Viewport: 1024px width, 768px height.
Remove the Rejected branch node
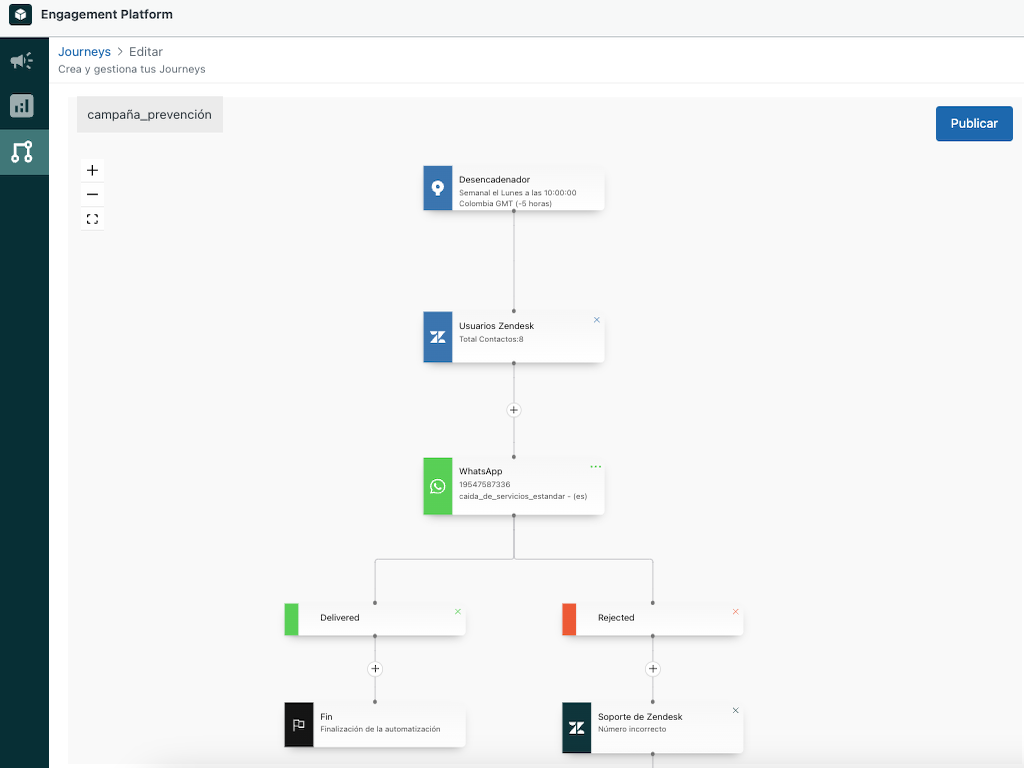[x=735, y=611]
